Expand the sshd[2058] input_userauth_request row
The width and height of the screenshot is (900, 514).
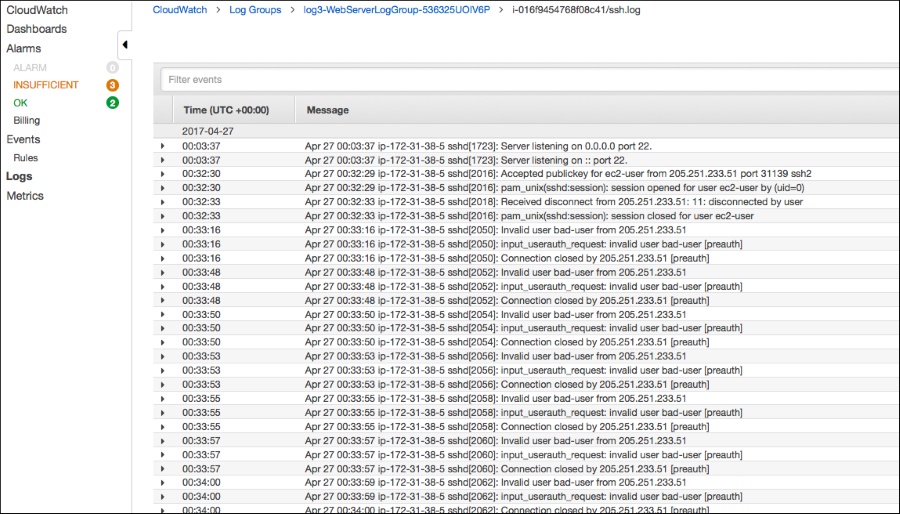(162, 412)
